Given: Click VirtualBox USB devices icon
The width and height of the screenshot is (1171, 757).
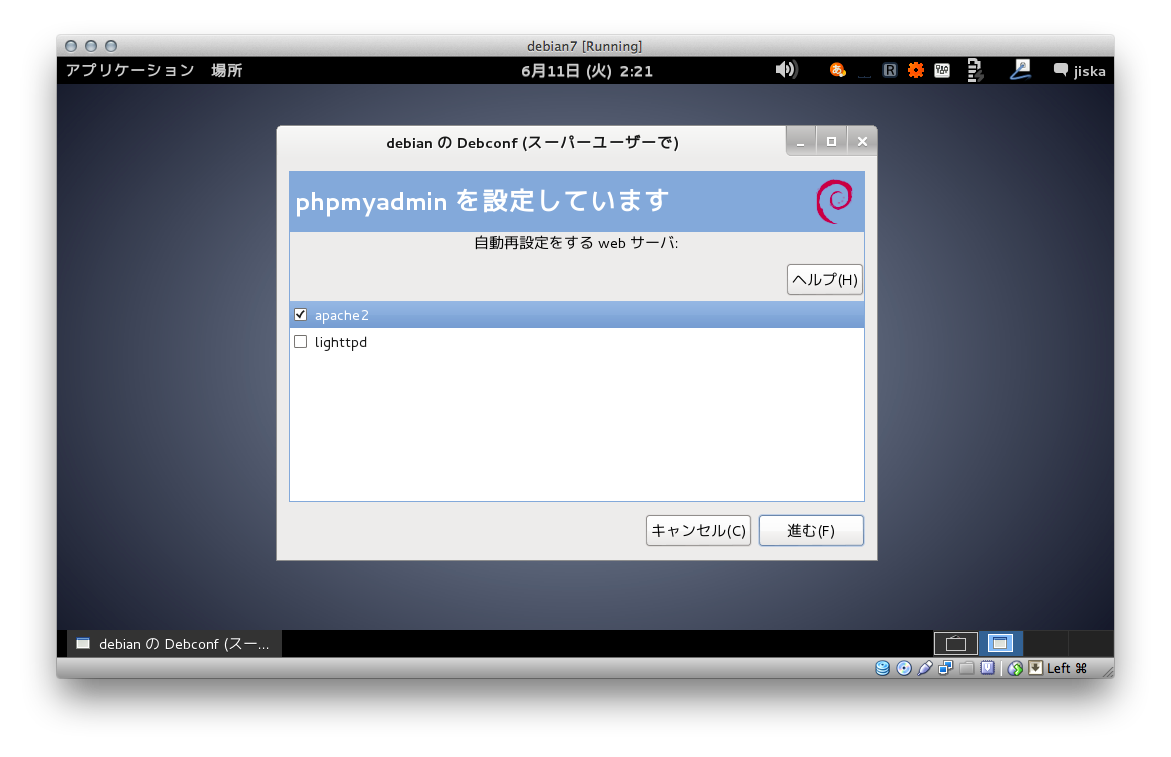Looking at the screenshot, I should coord(925,668).
